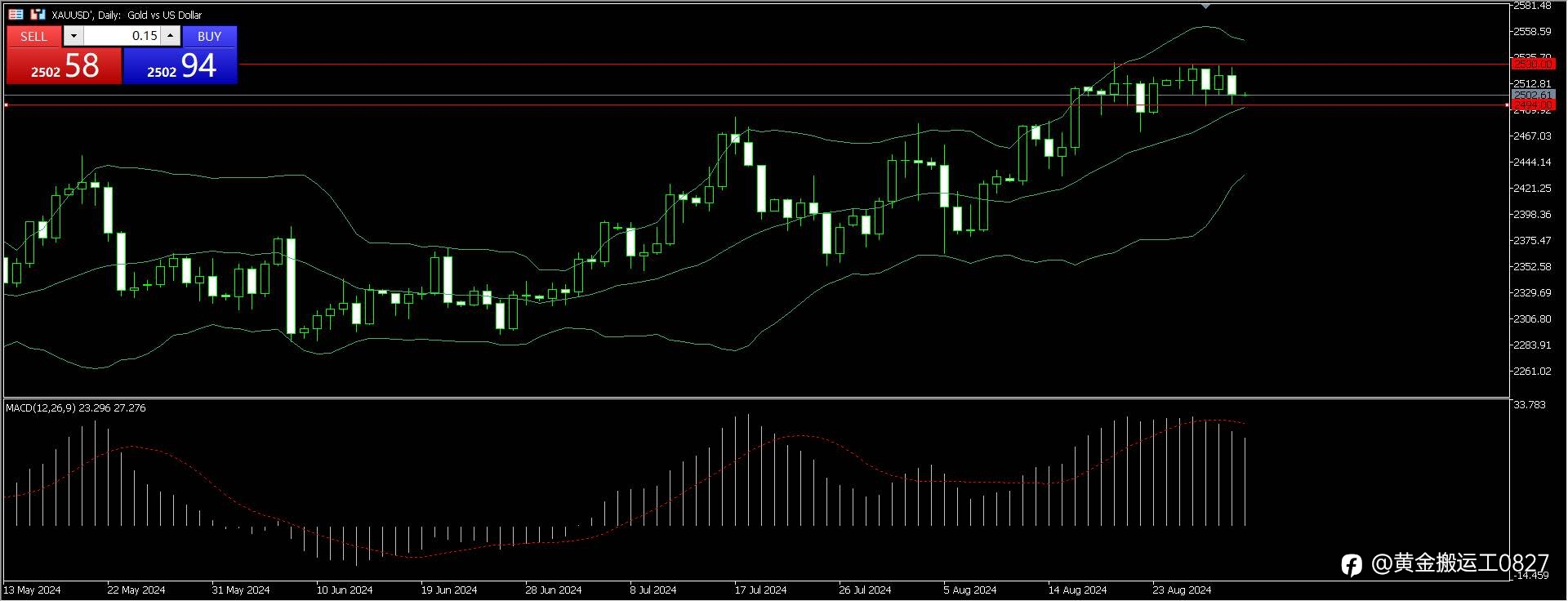Click the 2502.94 buy price panel
This screenshot has height=601, width=1568.
[180, 65]
